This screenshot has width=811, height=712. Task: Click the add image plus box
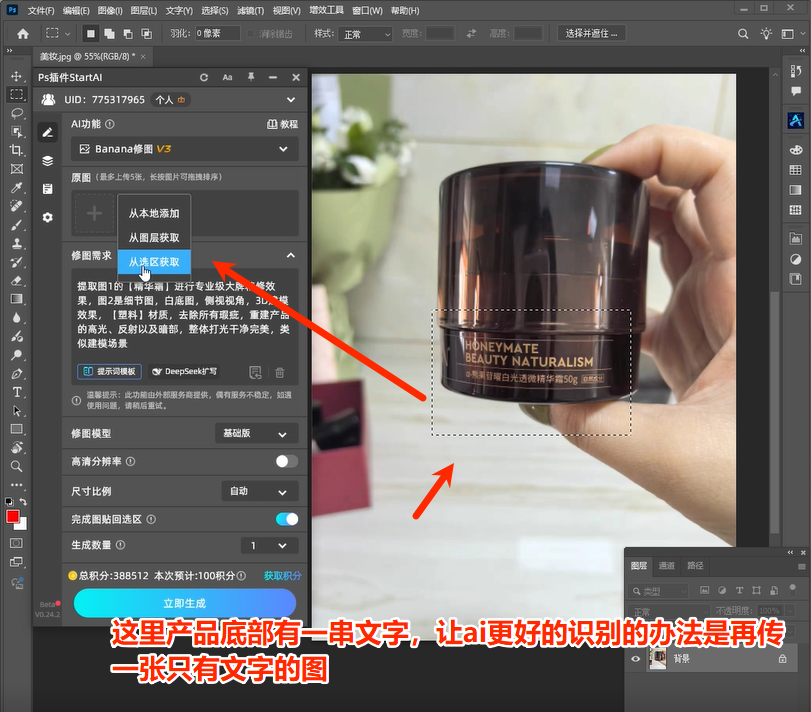coord(94,214)
